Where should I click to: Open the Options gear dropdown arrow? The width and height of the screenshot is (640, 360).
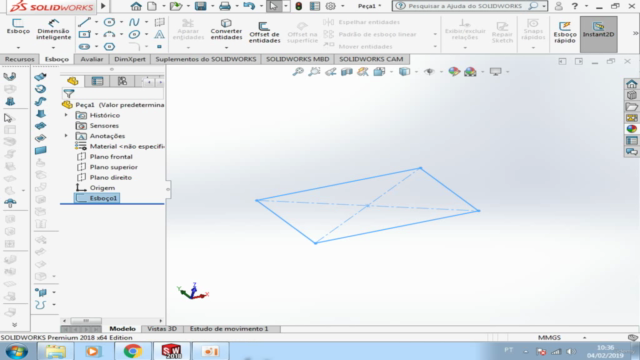[x=342, y=6]
